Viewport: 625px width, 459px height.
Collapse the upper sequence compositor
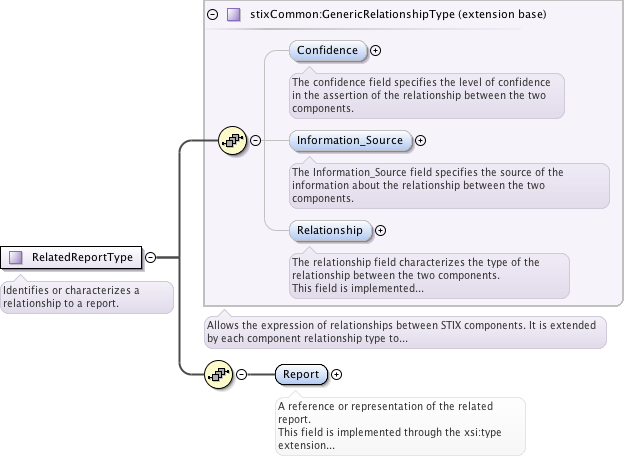pos(255,141)
